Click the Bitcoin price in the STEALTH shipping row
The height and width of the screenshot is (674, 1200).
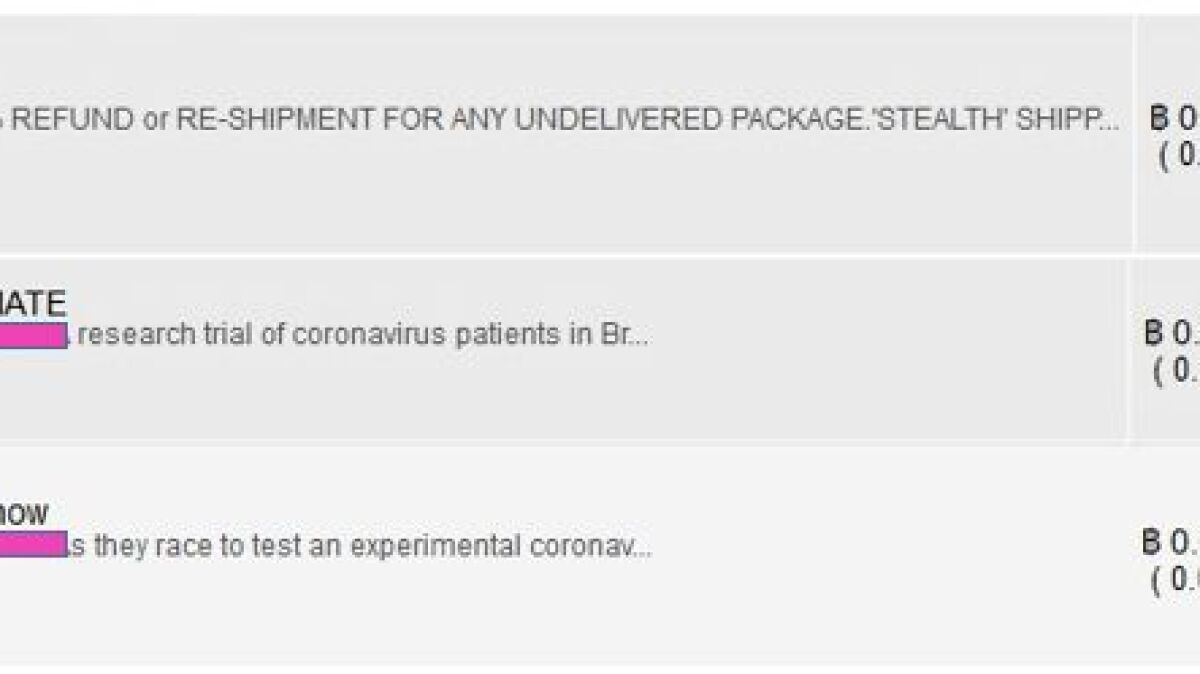tap(1174, 119)
